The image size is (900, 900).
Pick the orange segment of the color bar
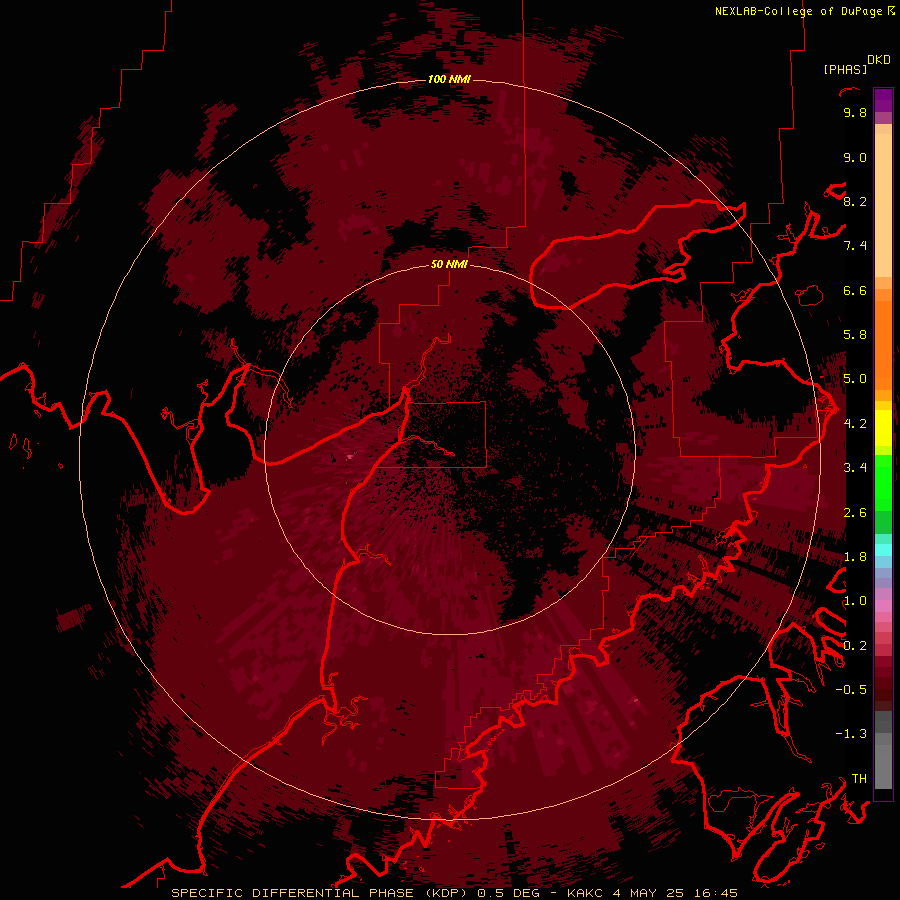click(x=883, y=346)
